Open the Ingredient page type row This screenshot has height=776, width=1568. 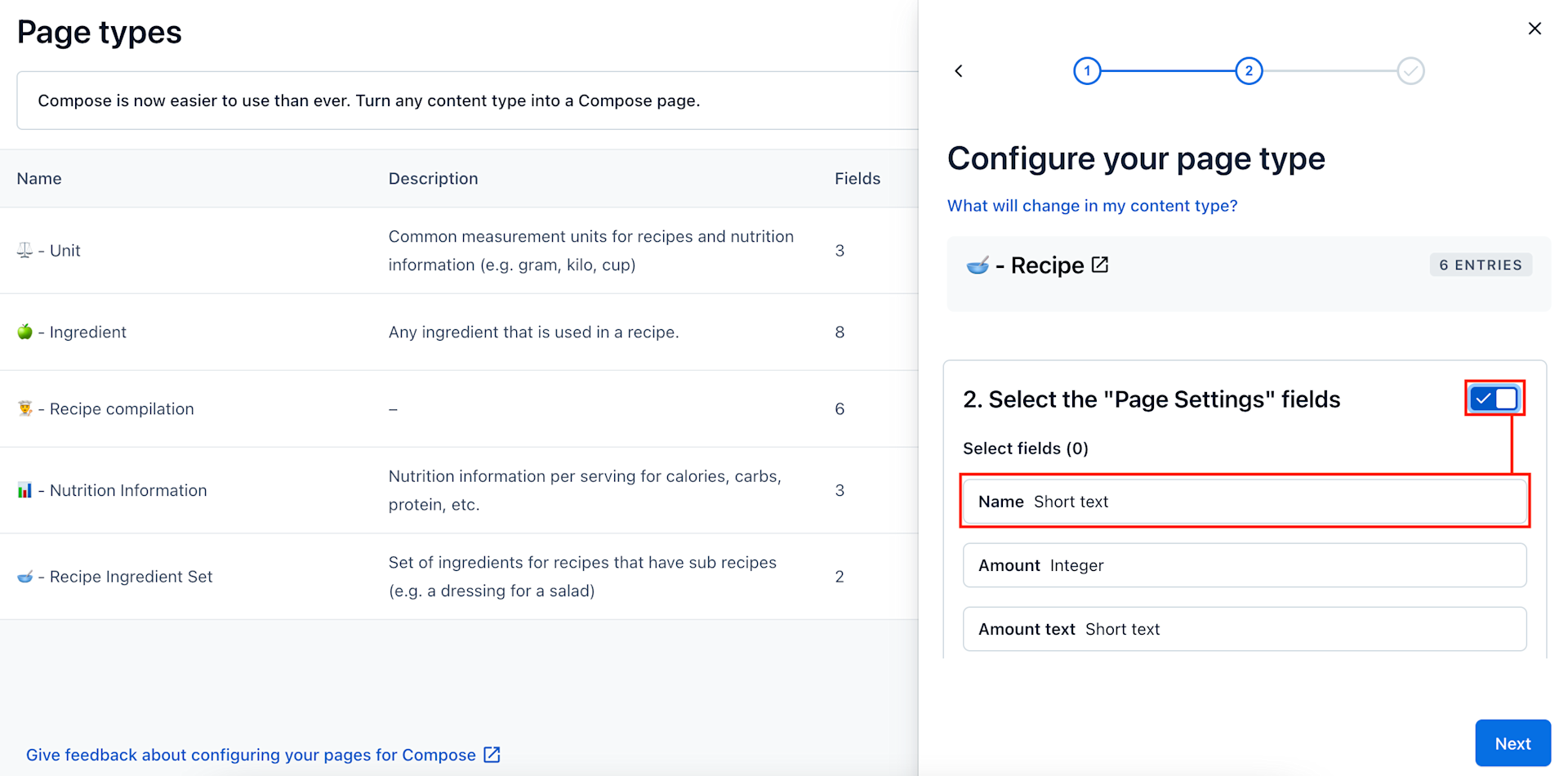tap(459, 332)
